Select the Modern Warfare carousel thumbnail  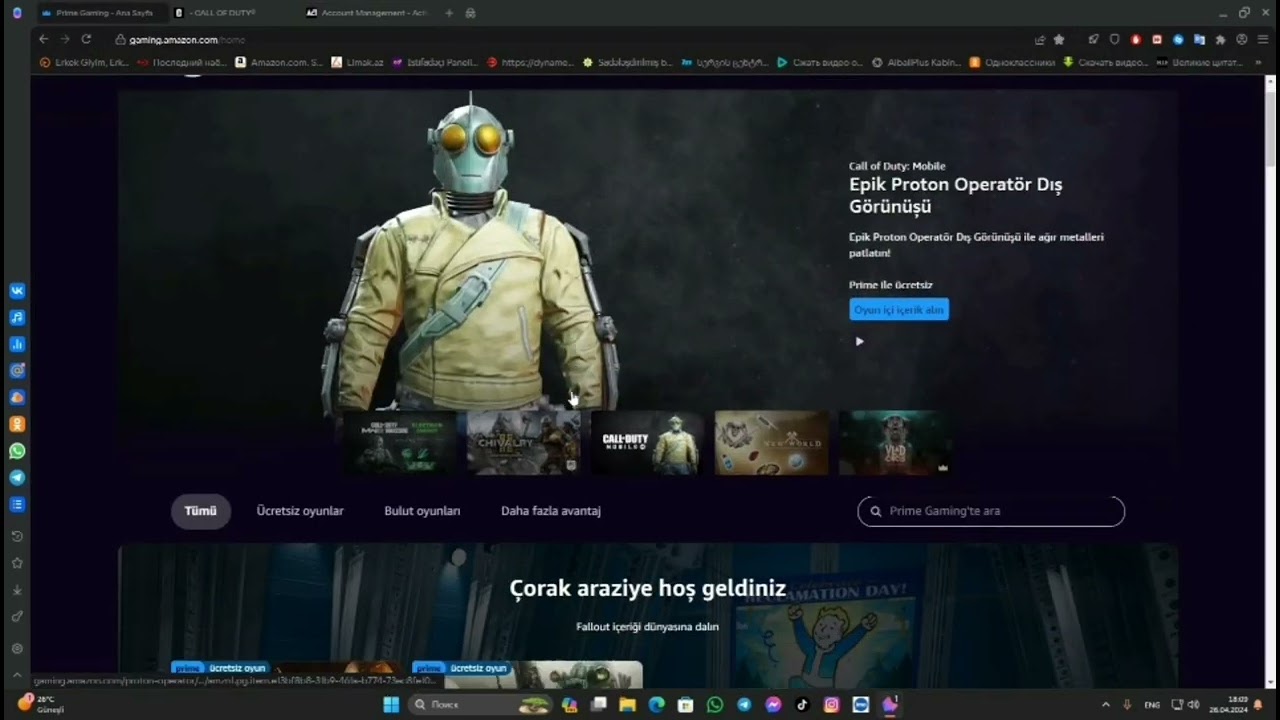(x=399, y=442)
